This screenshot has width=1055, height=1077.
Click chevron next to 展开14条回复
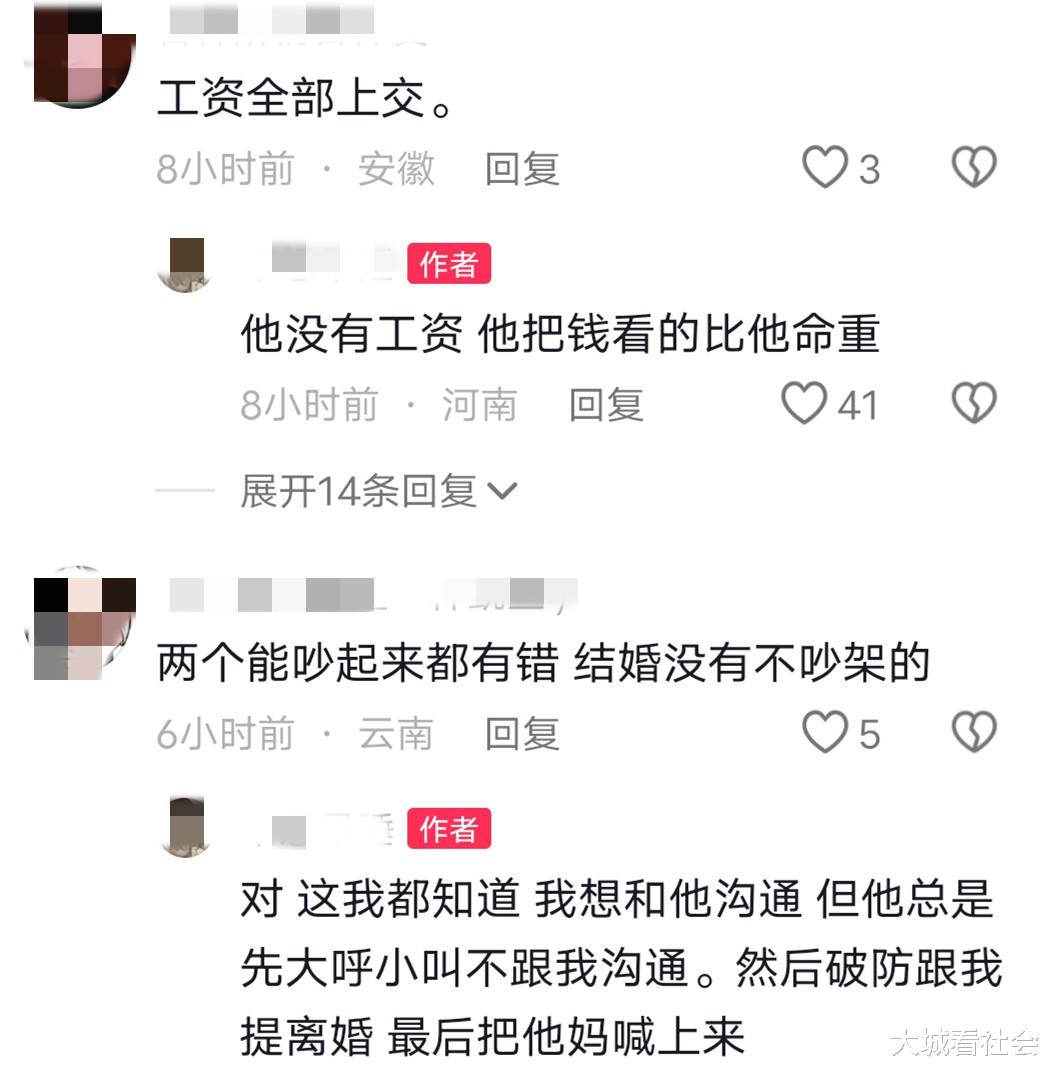(501, 491)
